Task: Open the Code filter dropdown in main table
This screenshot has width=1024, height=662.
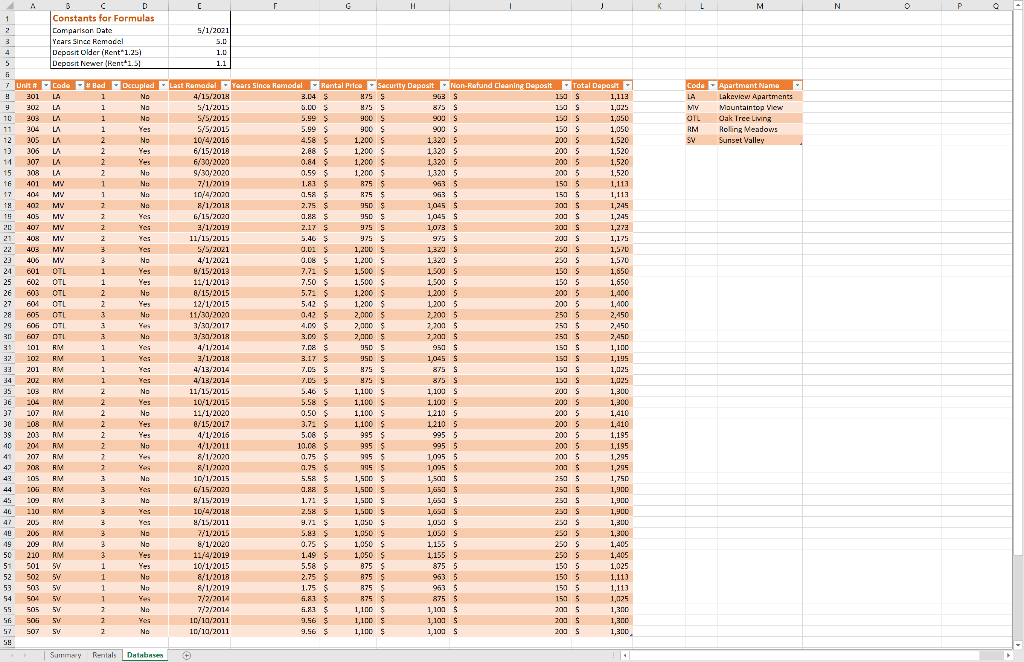Action: coord(80,86)
